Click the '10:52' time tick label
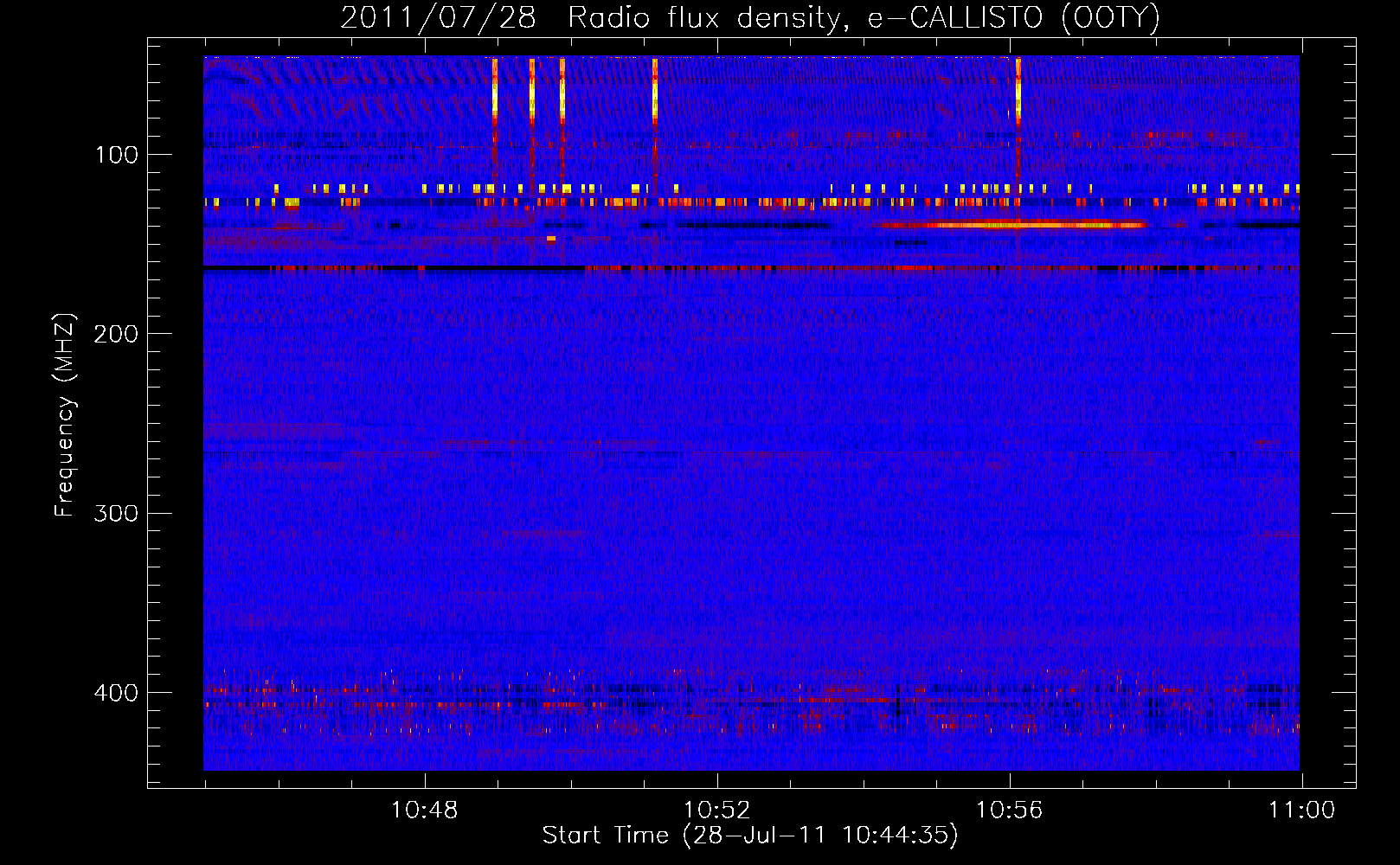Image resolution: width=1400 pixels, height=865 pixels. [716, 811]
